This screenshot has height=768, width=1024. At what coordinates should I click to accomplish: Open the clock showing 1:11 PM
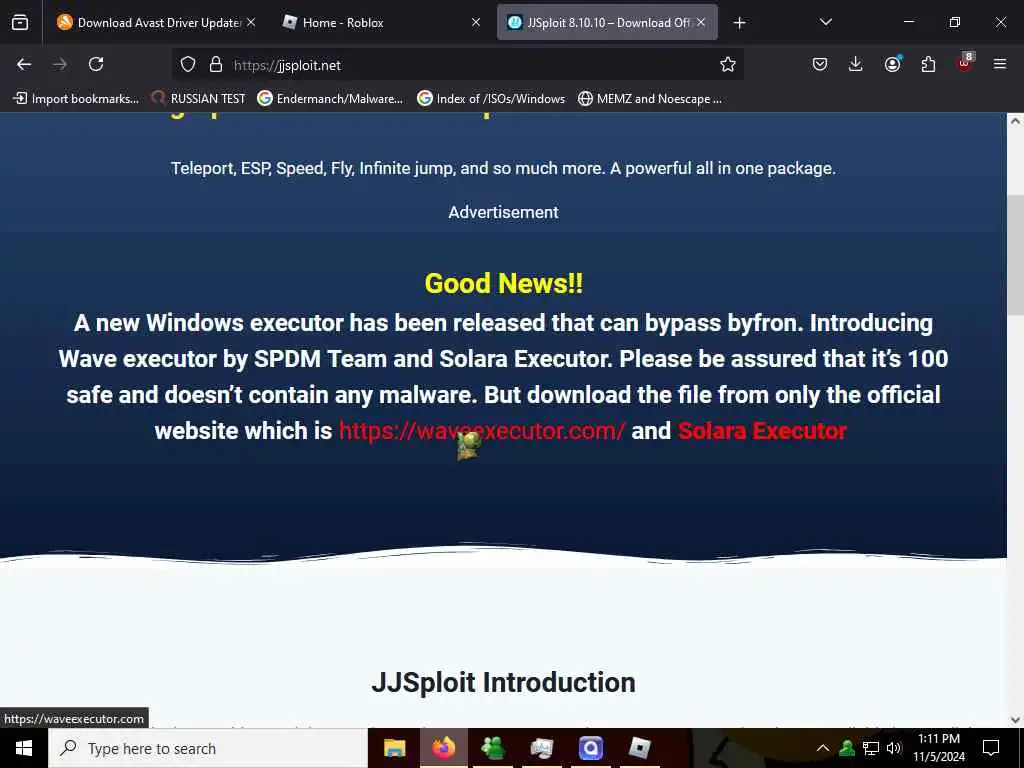[x=939, y=748]
